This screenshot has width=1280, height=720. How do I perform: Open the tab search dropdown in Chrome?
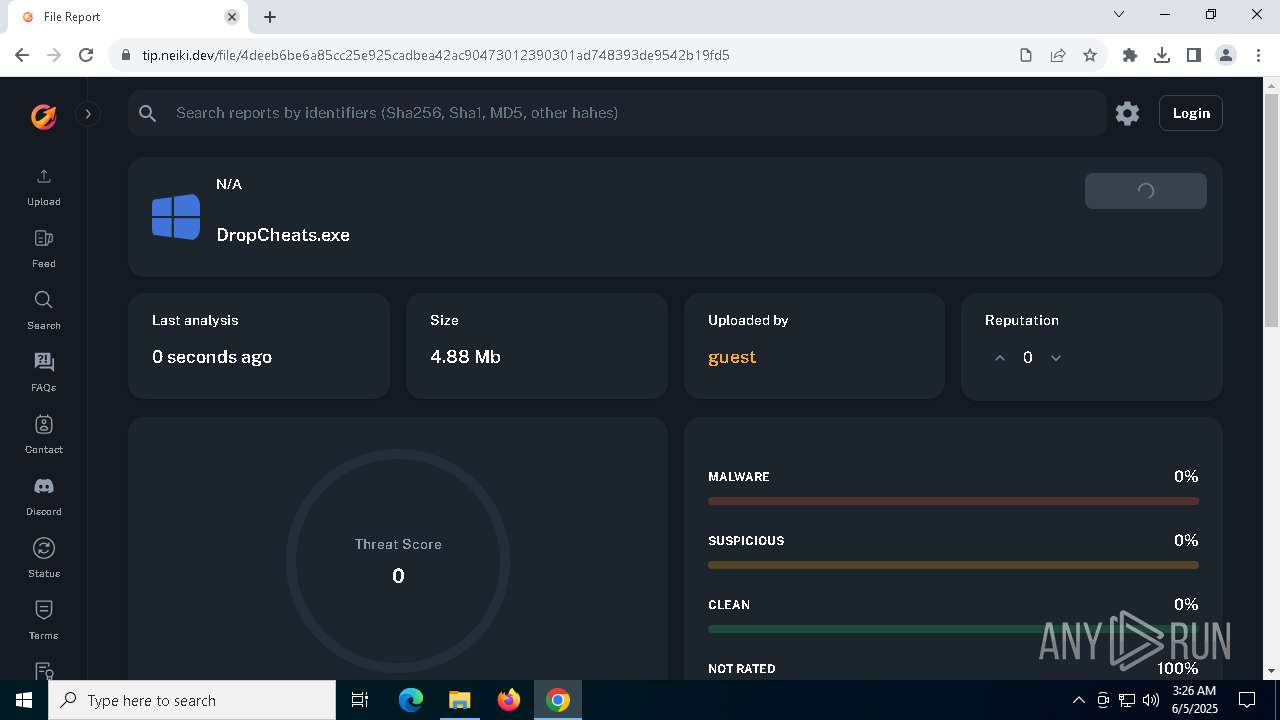1119,15
